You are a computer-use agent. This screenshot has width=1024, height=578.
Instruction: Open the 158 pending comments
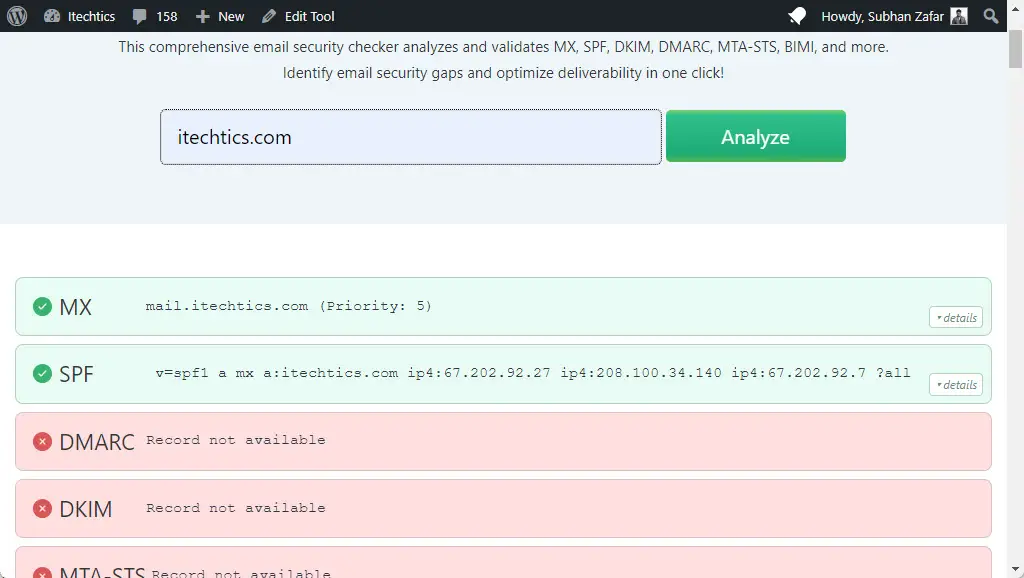coord(155,16)
